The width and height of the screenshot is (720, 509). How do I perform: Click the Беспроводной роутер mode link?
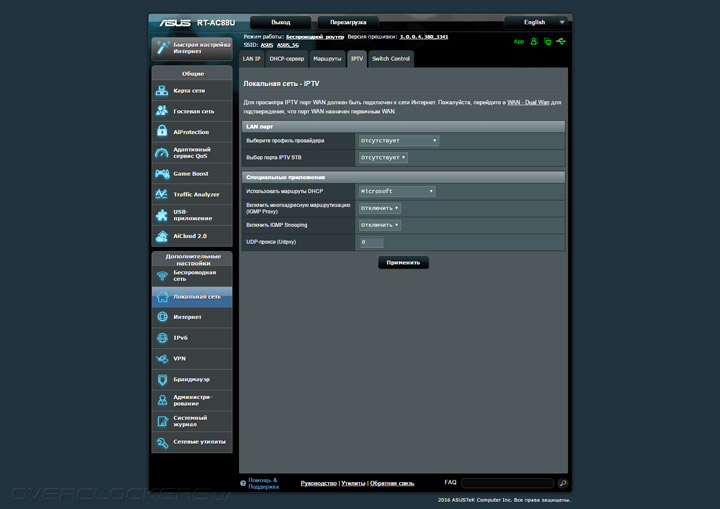(315, 37)
